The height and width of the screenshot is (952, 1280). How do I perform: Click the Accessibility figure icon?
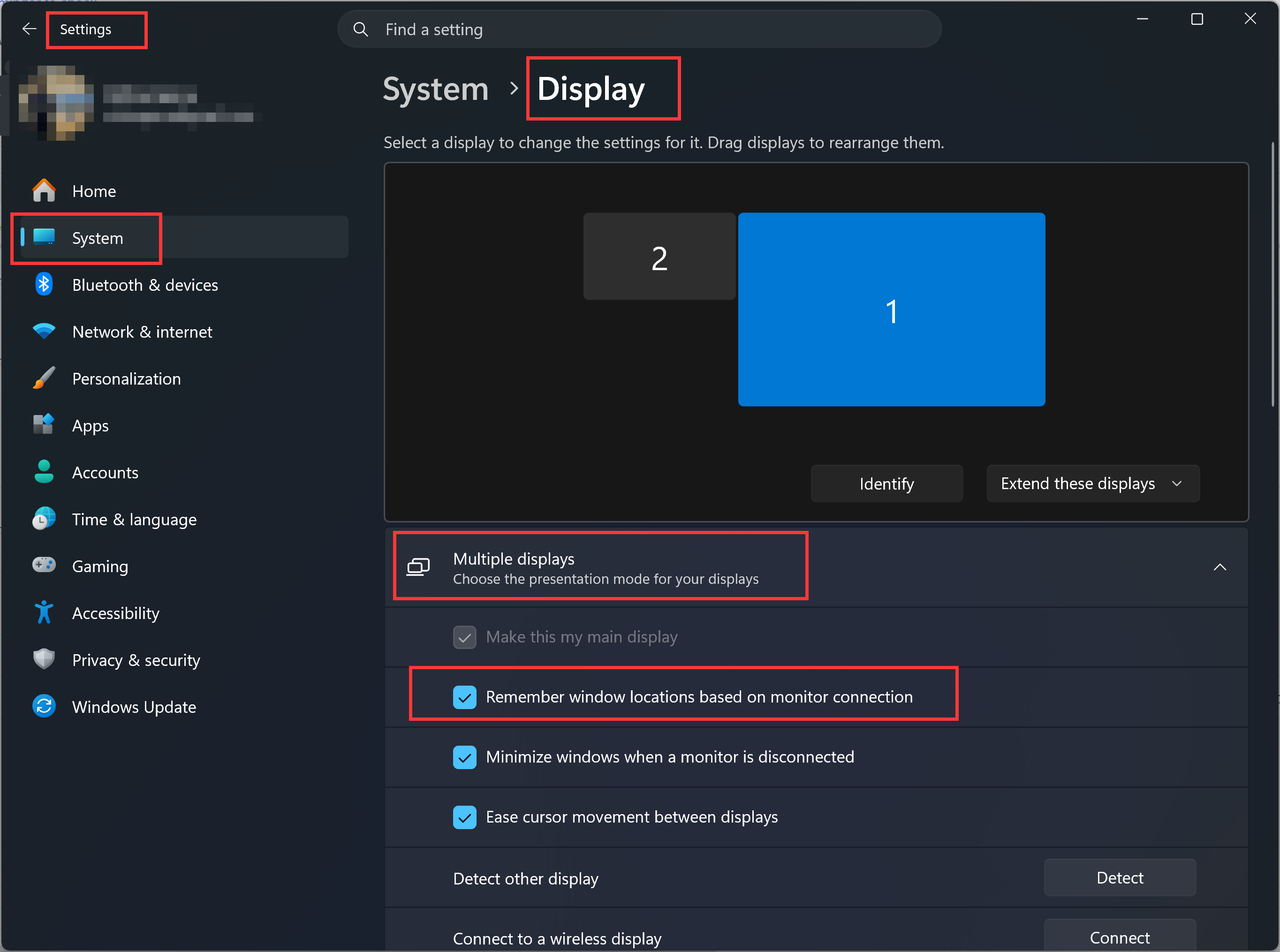tap(44, 612)
